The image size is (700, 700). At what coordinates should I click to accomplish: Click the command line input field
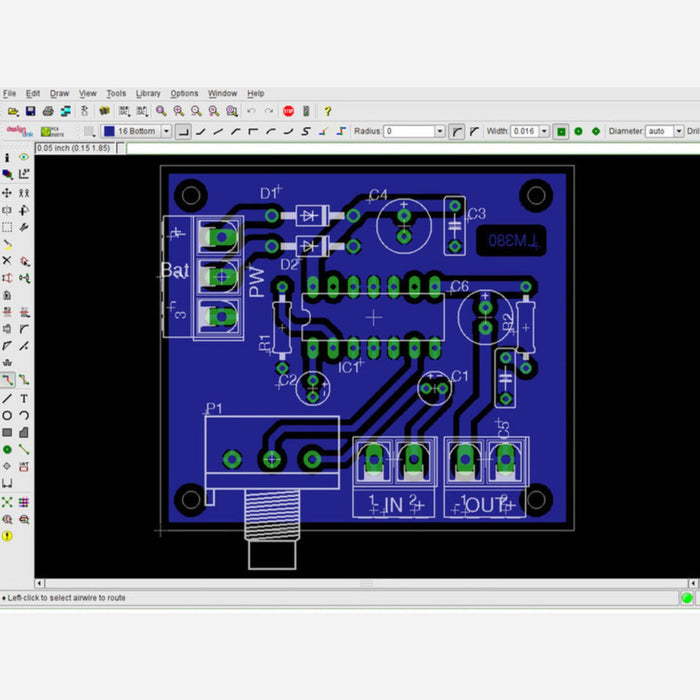400,148
